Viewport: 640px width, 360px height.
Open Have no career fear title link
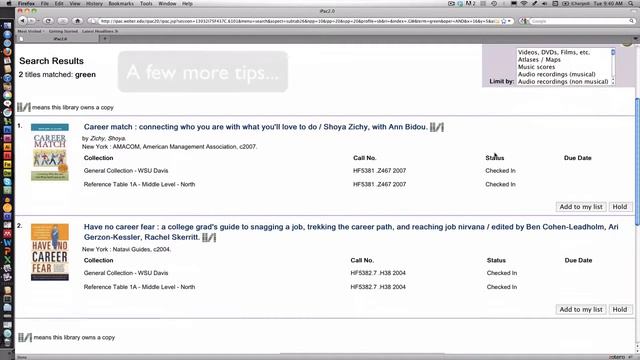coord(351,232)
